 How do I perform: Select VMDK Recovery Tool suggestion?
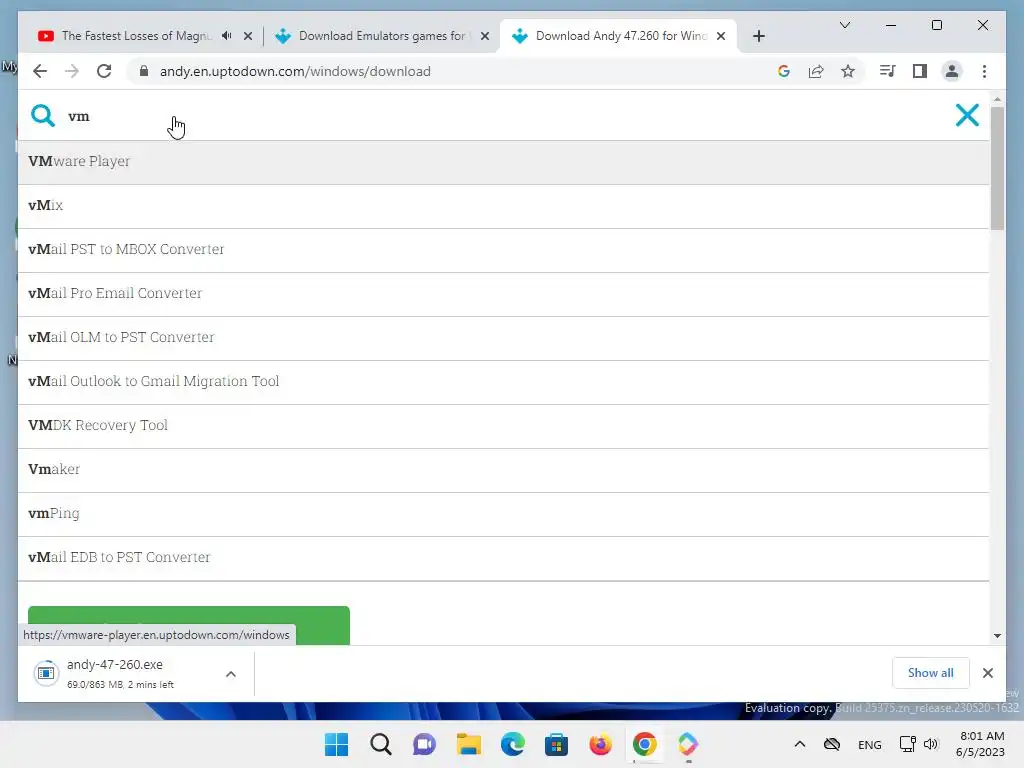click(x=503, y=425)
